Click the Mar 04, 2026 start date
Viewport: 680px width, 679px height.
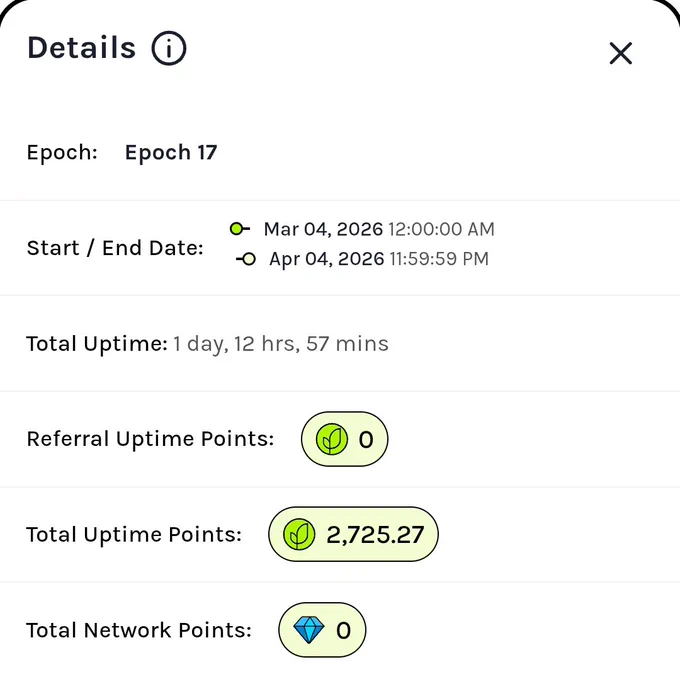[x=324, y=229]
